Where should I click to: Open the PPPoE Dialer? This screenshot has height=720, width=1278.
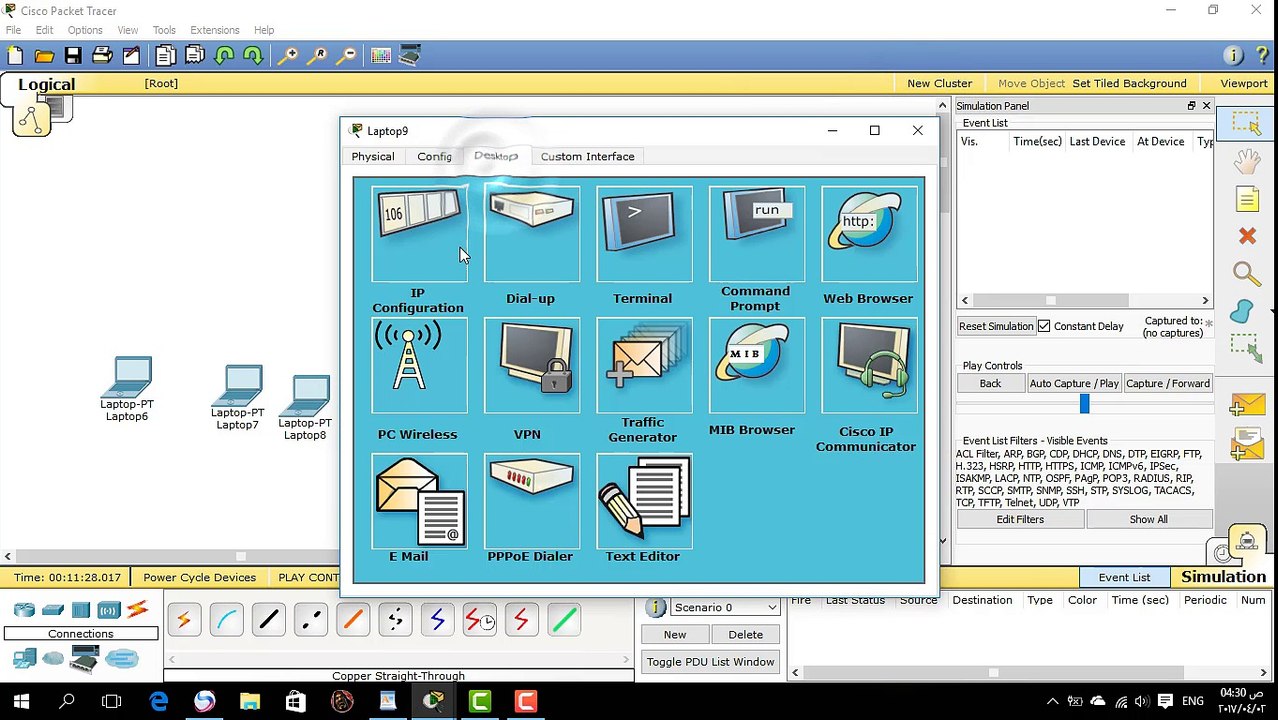[531, 501]
